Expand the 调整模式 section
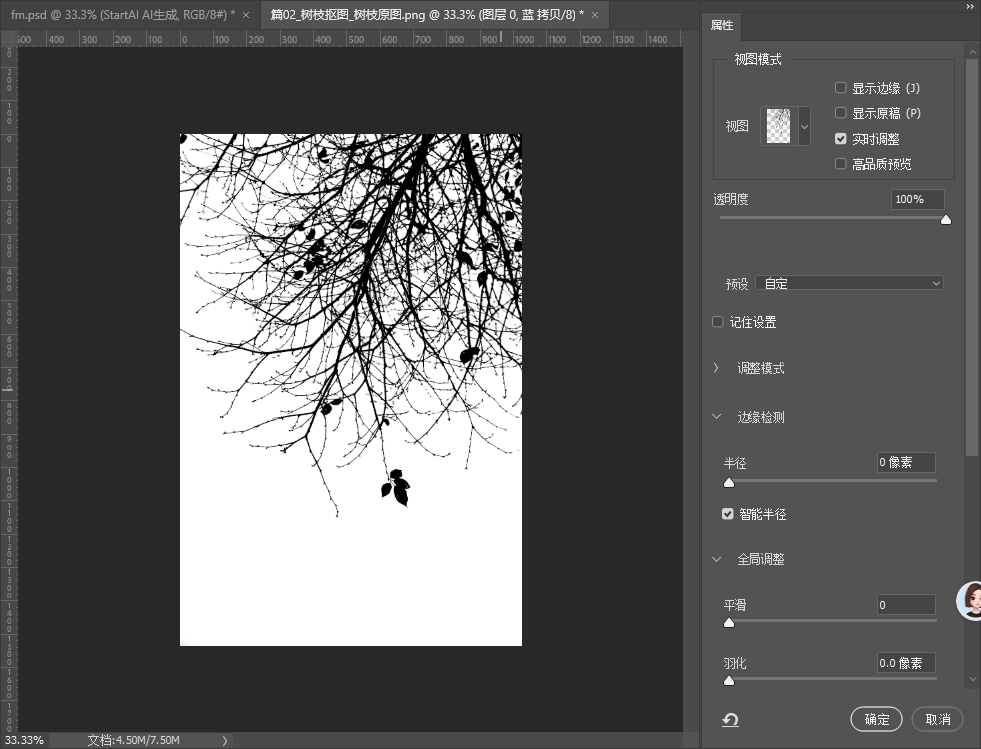Image resolution: width=981 pixels, height=749 pixels. pyautogui.click(x=716, y=368)
